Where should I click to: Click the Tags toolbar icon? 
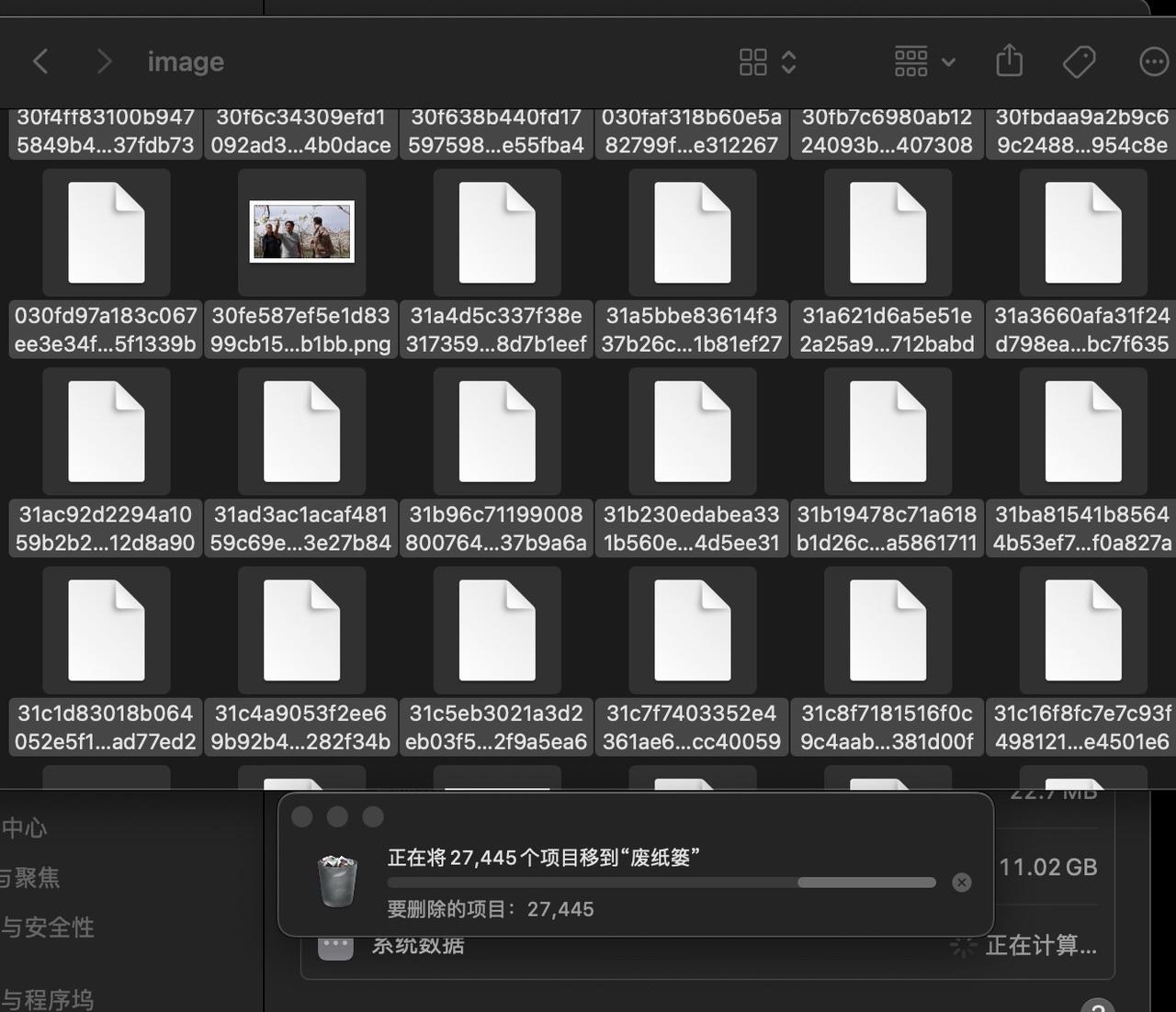click(x=1079, y=62)
